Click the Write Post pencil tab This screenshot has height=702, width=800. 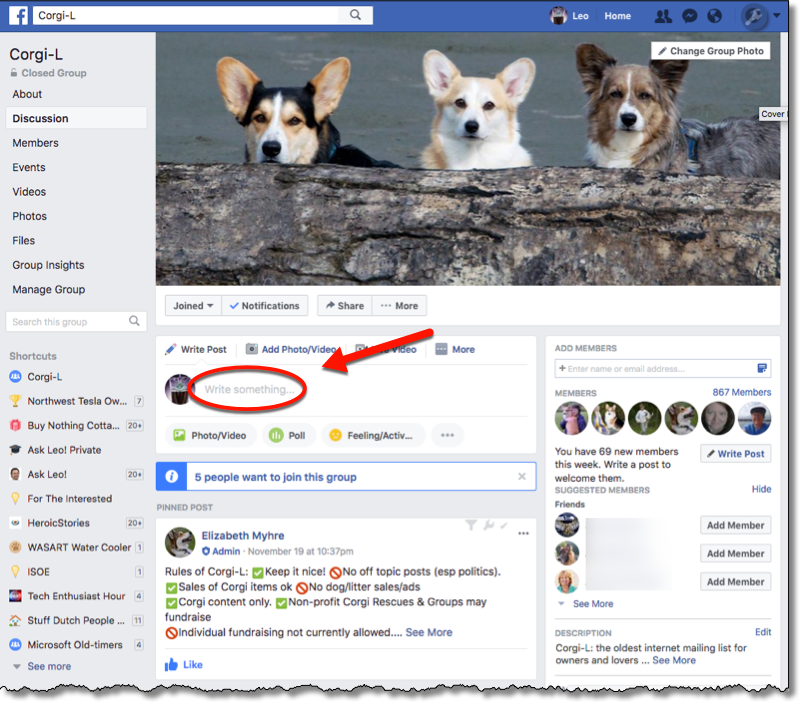196,349
